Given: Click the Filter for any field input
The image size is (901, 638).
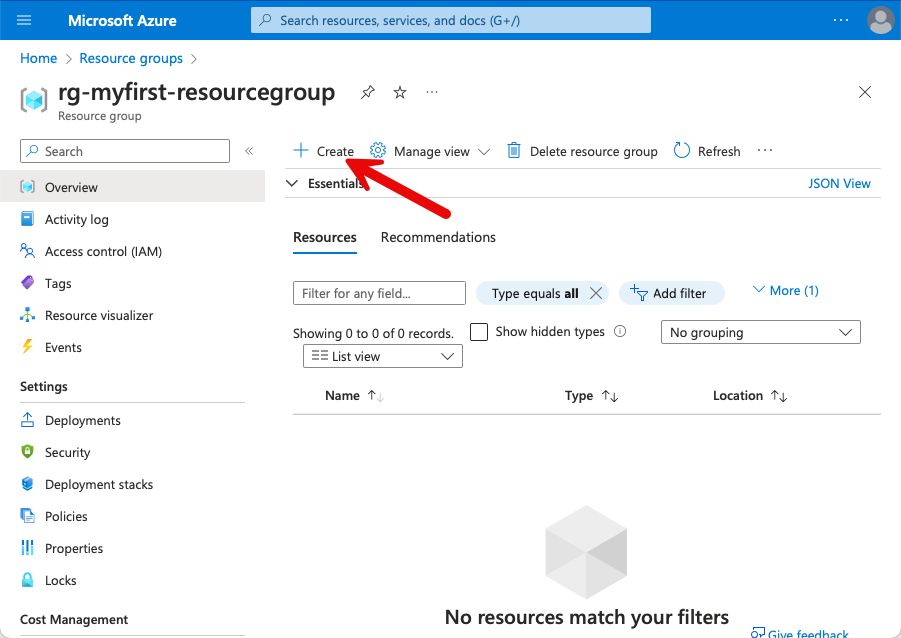Looking at the screenshot, I should [x=379, y=293].
